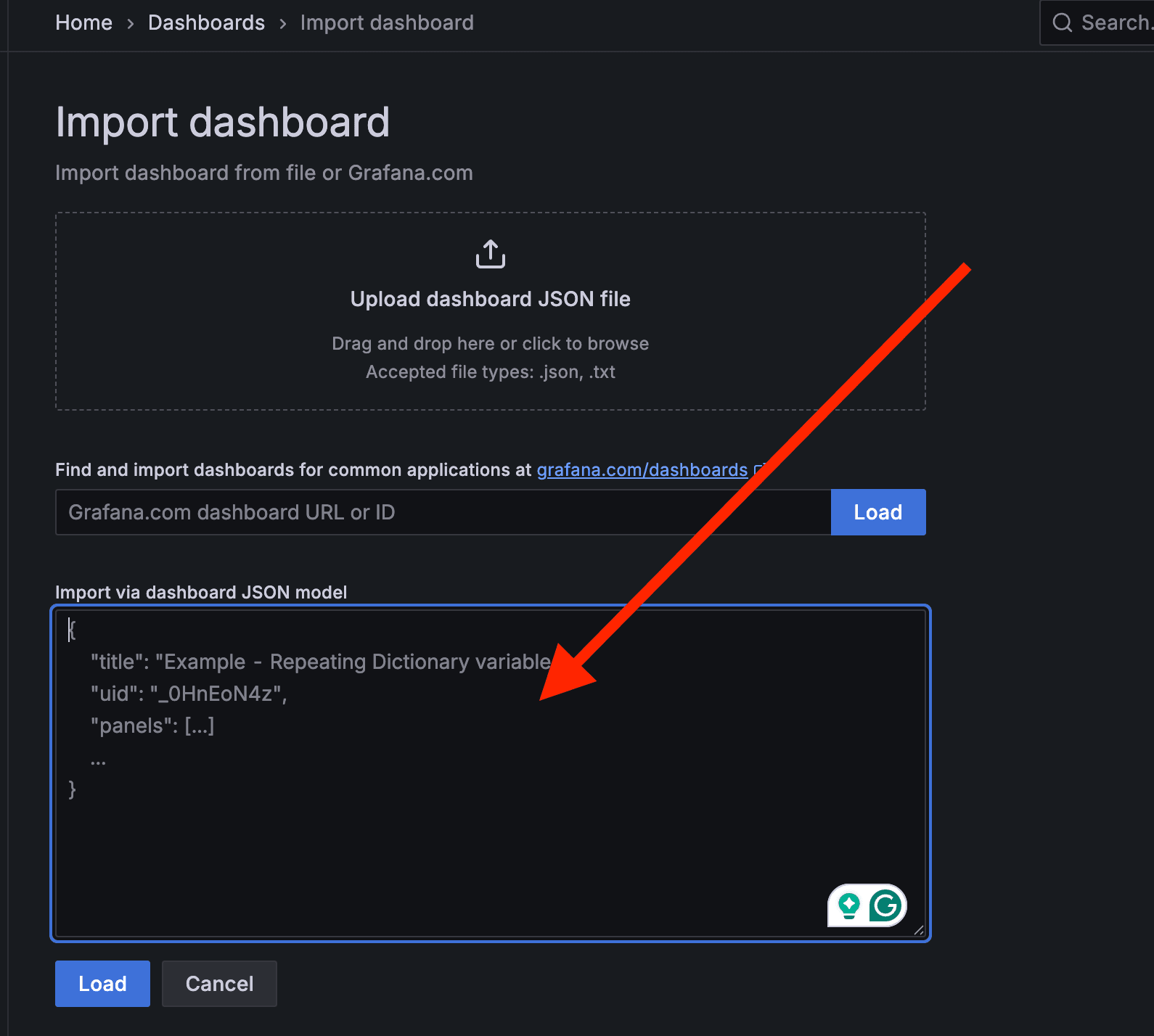Click the Grammarly lightbulb suggestion icon
The image size is (1154, 1036).
point(848,905)
